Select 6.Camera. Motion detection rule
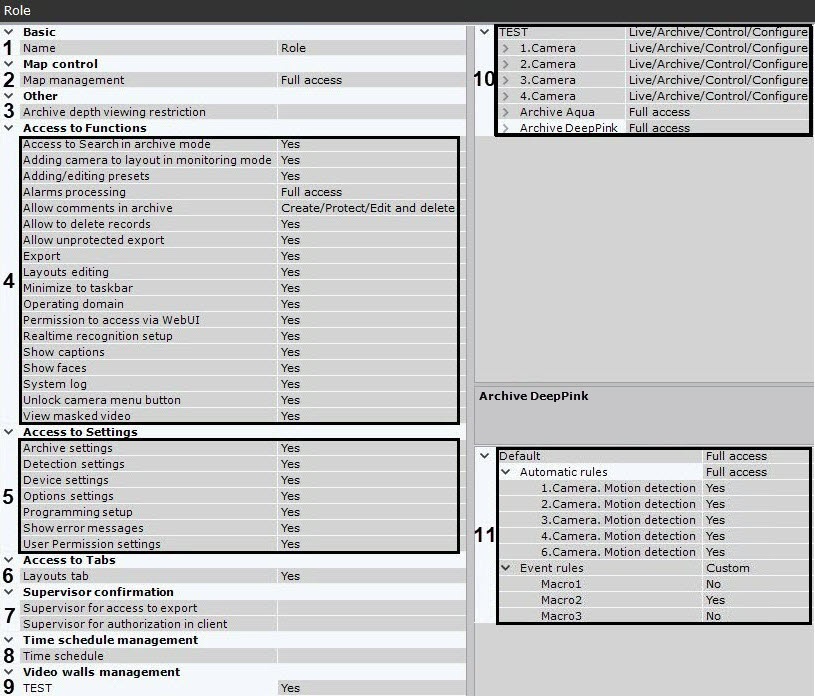 tap(653, 552)
